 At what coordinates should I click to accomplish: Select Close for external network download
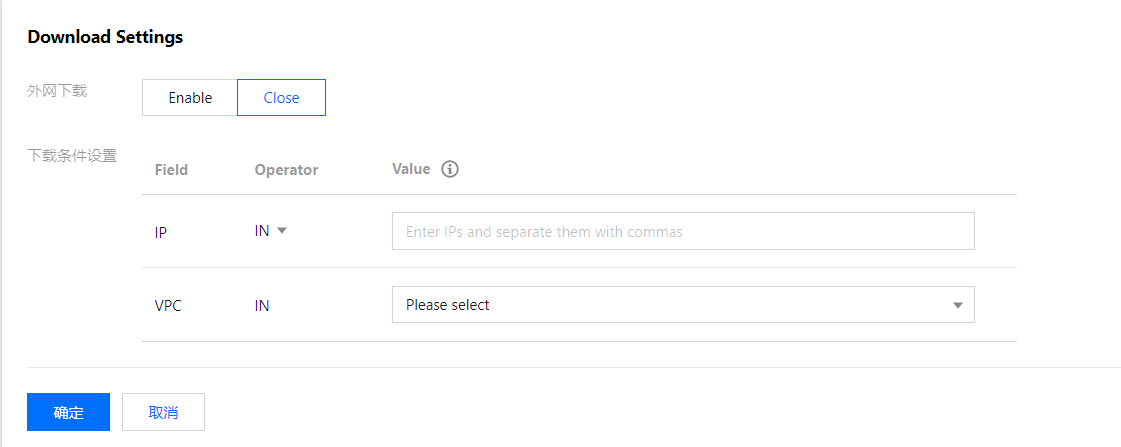pyautogui.click(x=281, y=98)
